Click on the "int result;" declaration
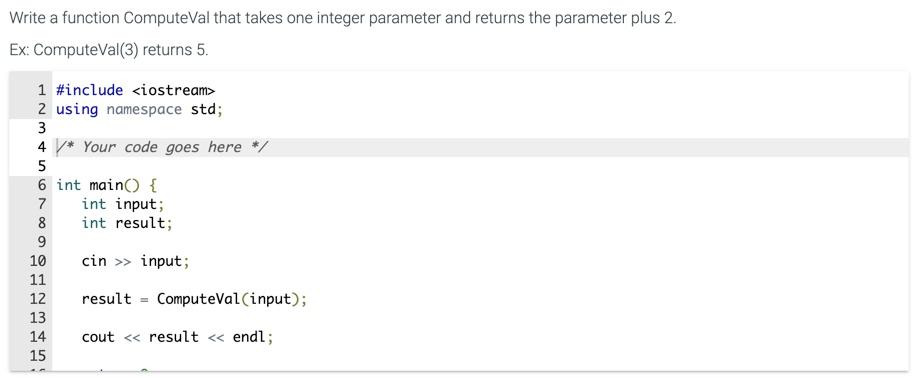The image size is (916, 377). click(127, 223)
